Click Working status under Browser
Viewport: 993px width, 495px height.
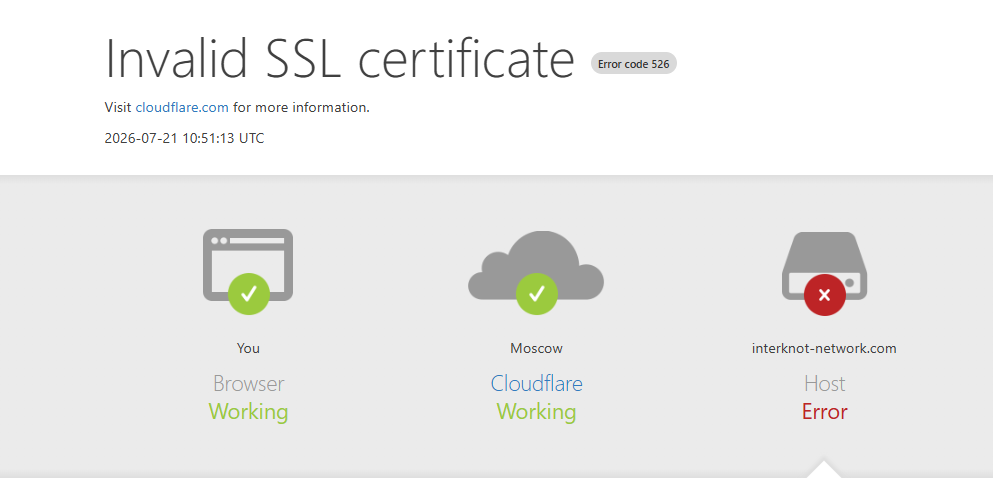pyautogui.click(x=248, y=412)
